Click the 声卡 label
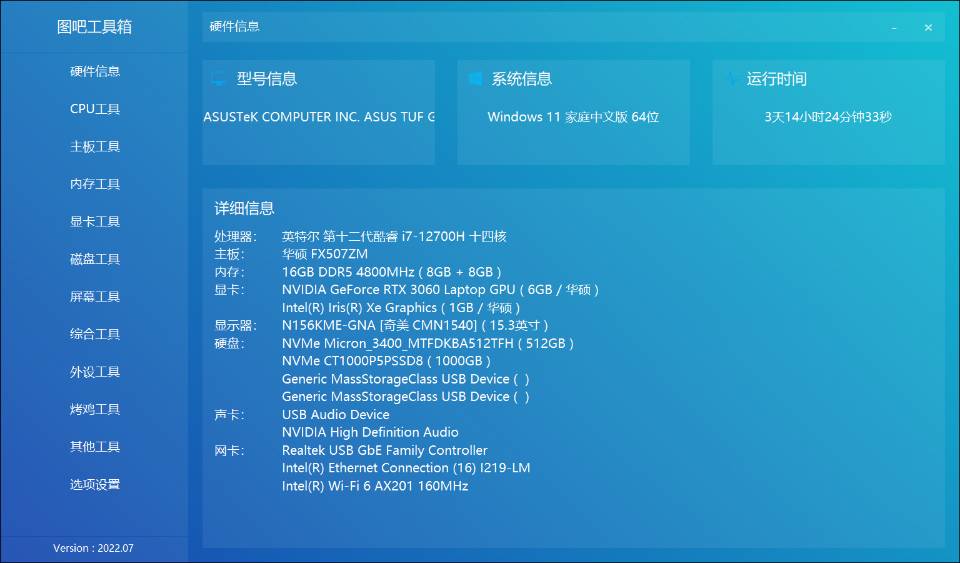Viewport: 960px width, 563px height. pos(229,414)
